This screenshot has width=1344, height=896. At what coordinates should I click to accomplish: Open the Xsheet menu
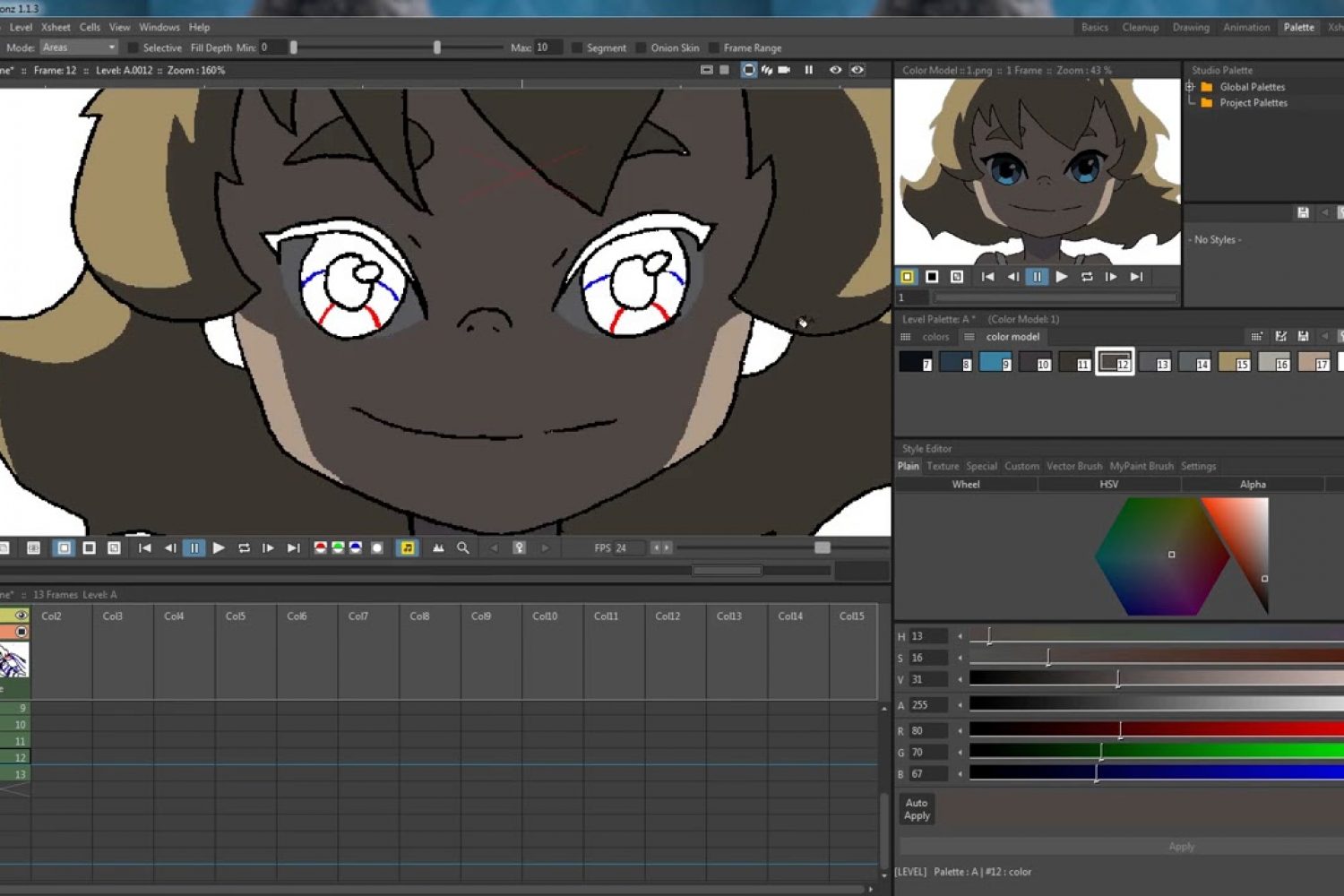click(x=56, y=28)
